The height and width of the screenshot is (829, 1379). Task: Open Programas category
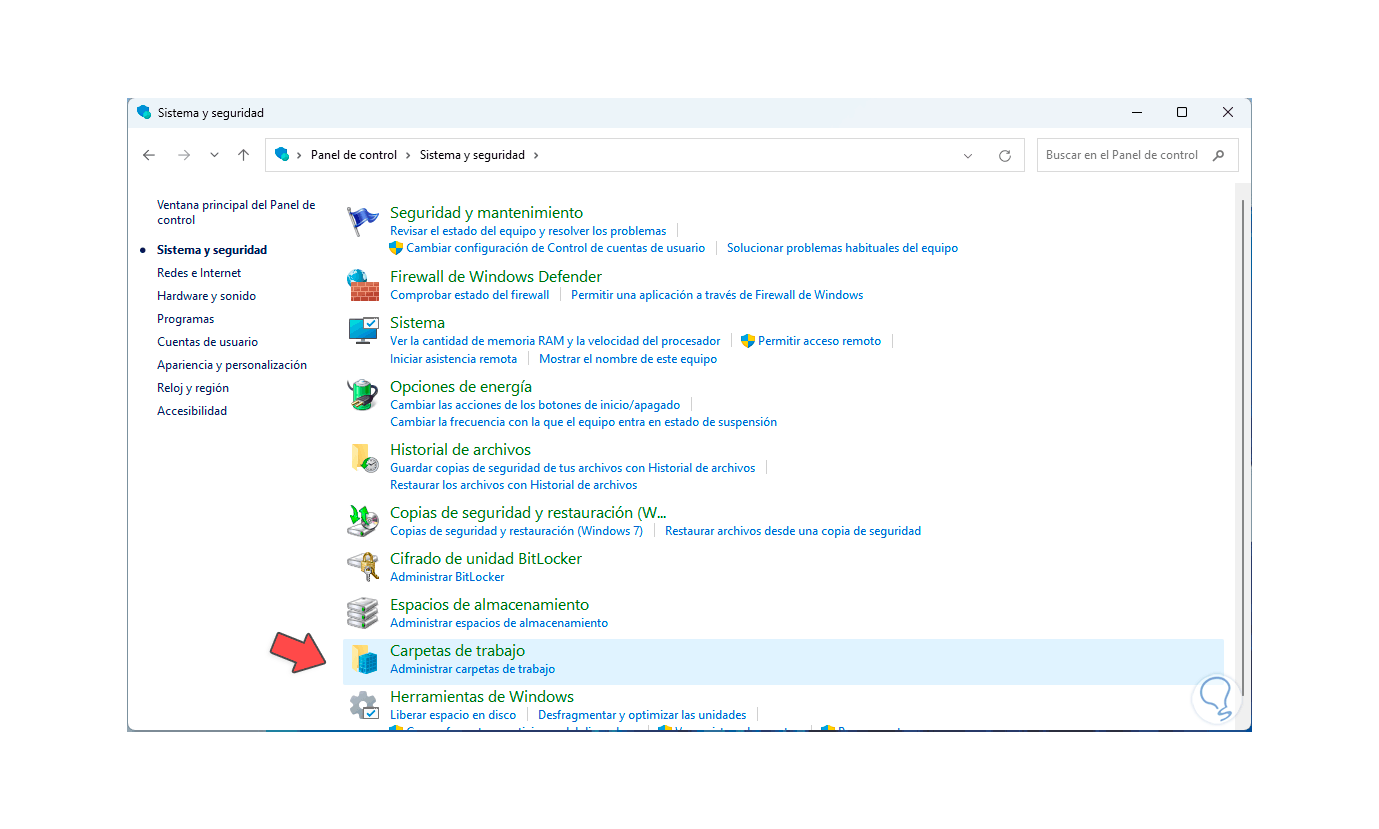point(186,319)
